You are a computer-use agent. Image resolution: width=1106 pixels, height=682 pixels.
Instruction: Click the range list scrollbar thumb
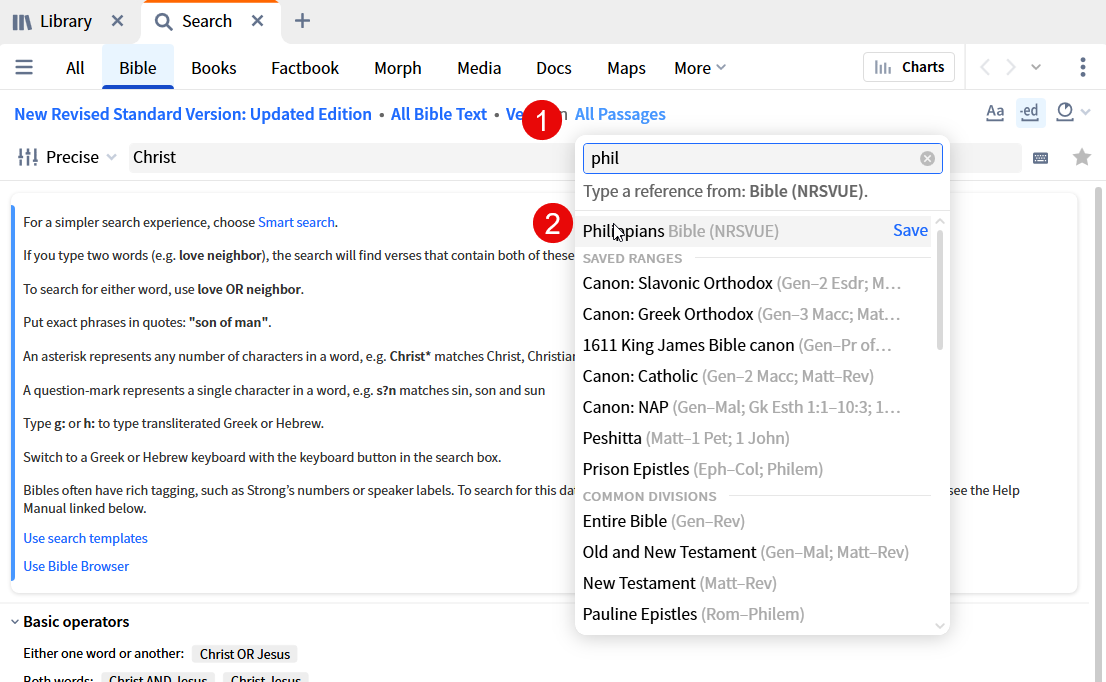(x=940, y=290)
